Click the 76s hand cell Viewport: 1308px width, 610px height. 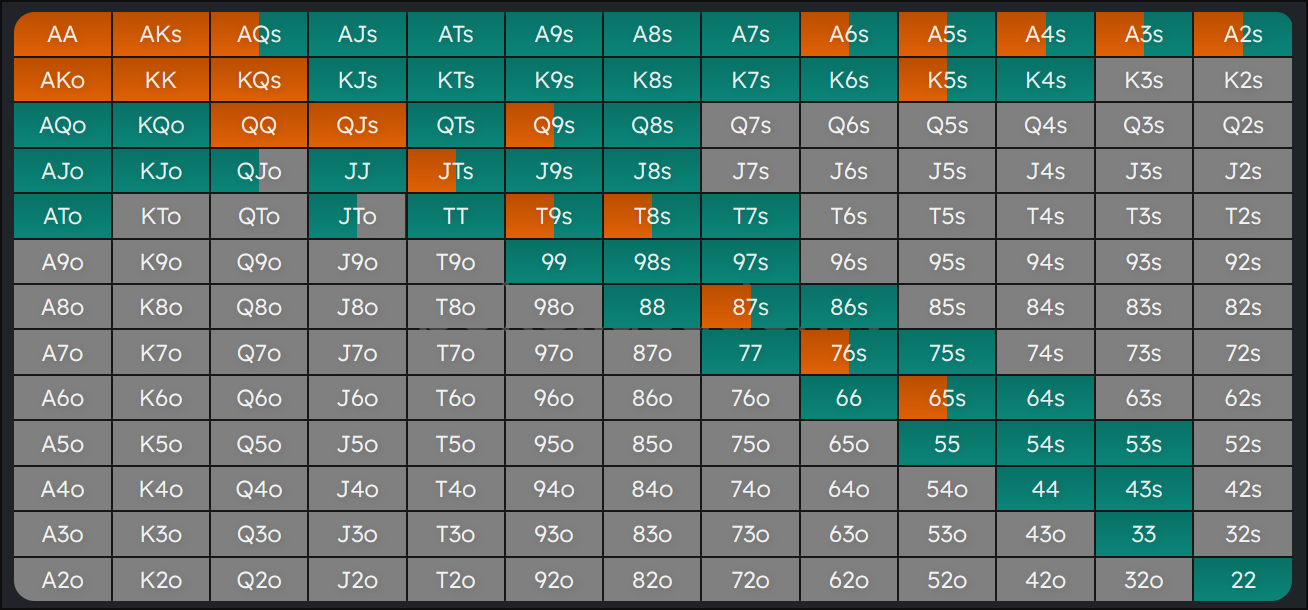click(x=848, y=353)
